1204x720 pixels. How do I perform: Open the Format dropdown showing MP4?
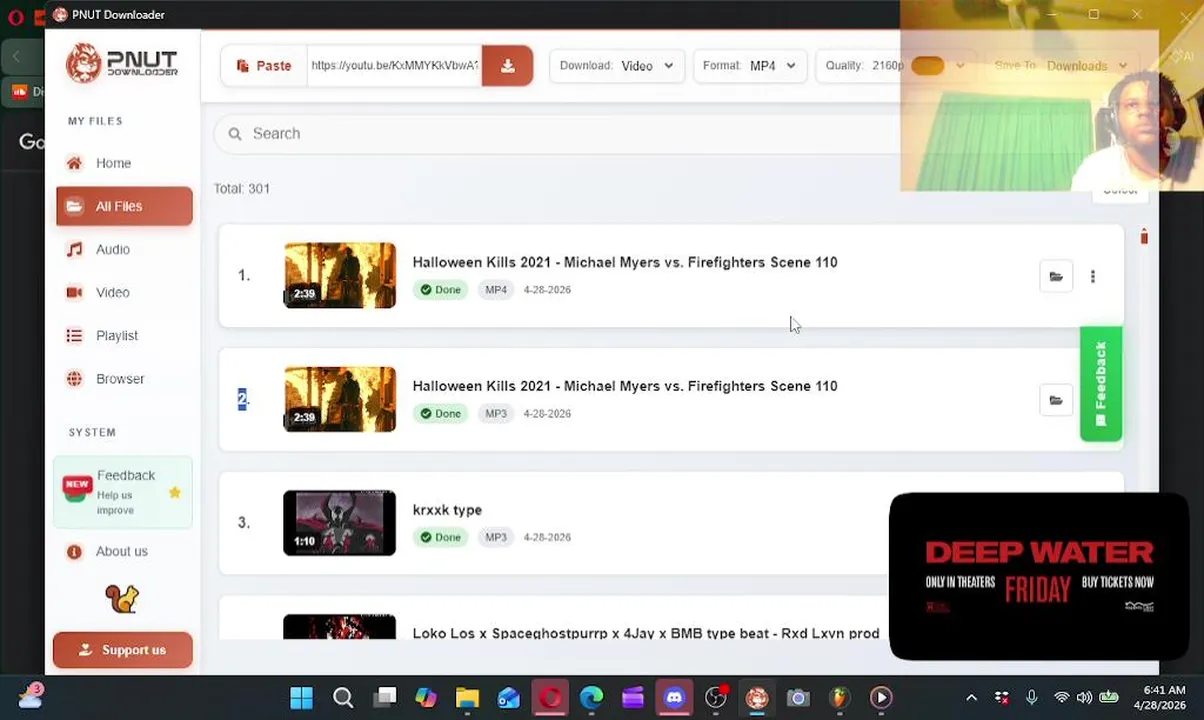point(749,66)
